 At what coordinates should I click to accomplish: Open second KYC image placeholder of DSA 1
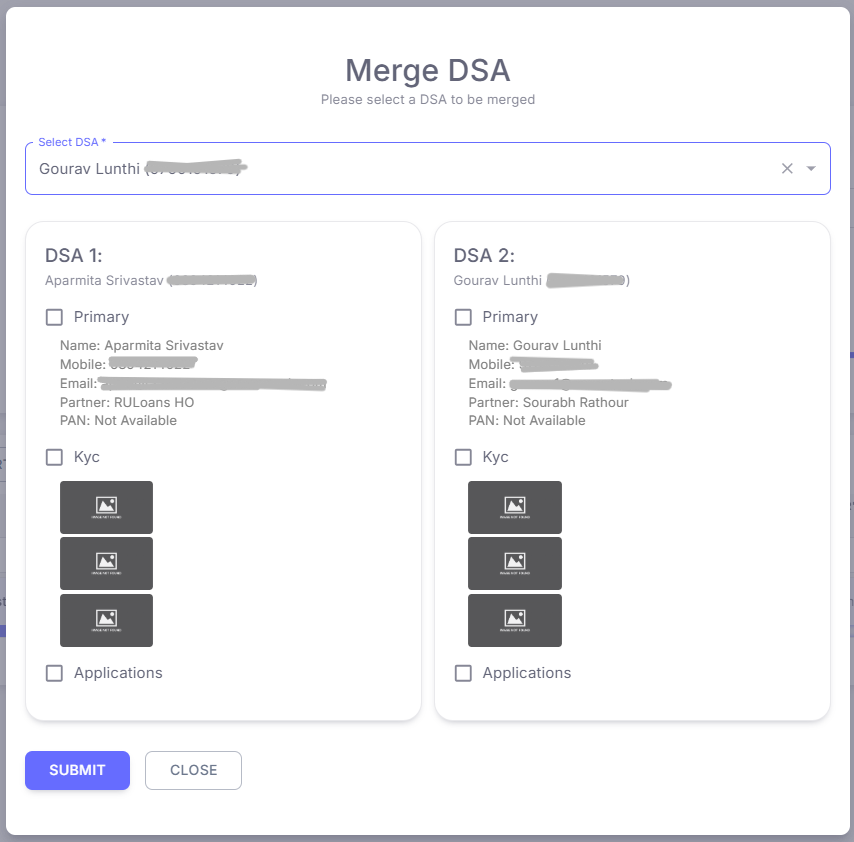pos(106,563)
